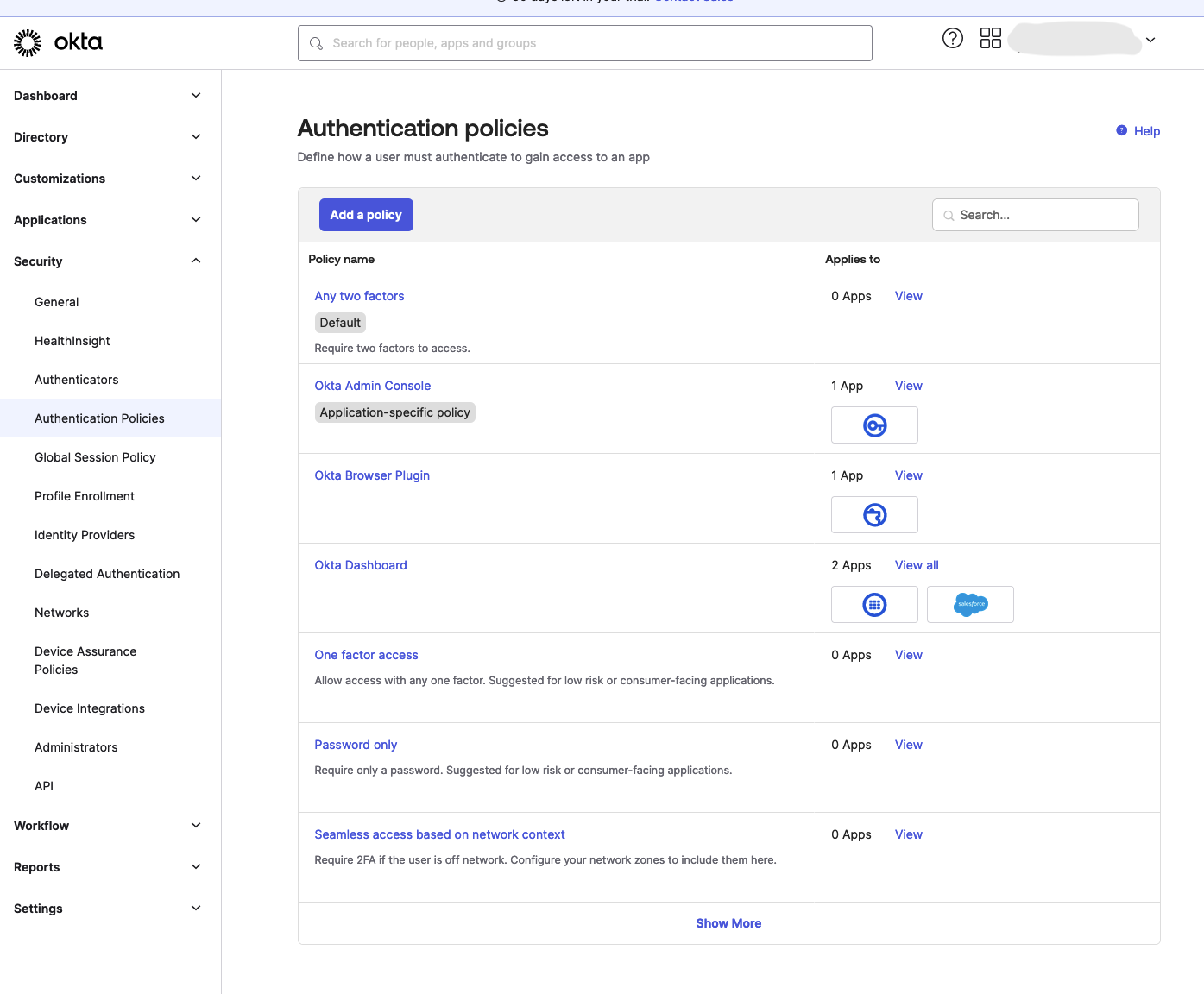Collapse the Security menu section

(196, 261)
